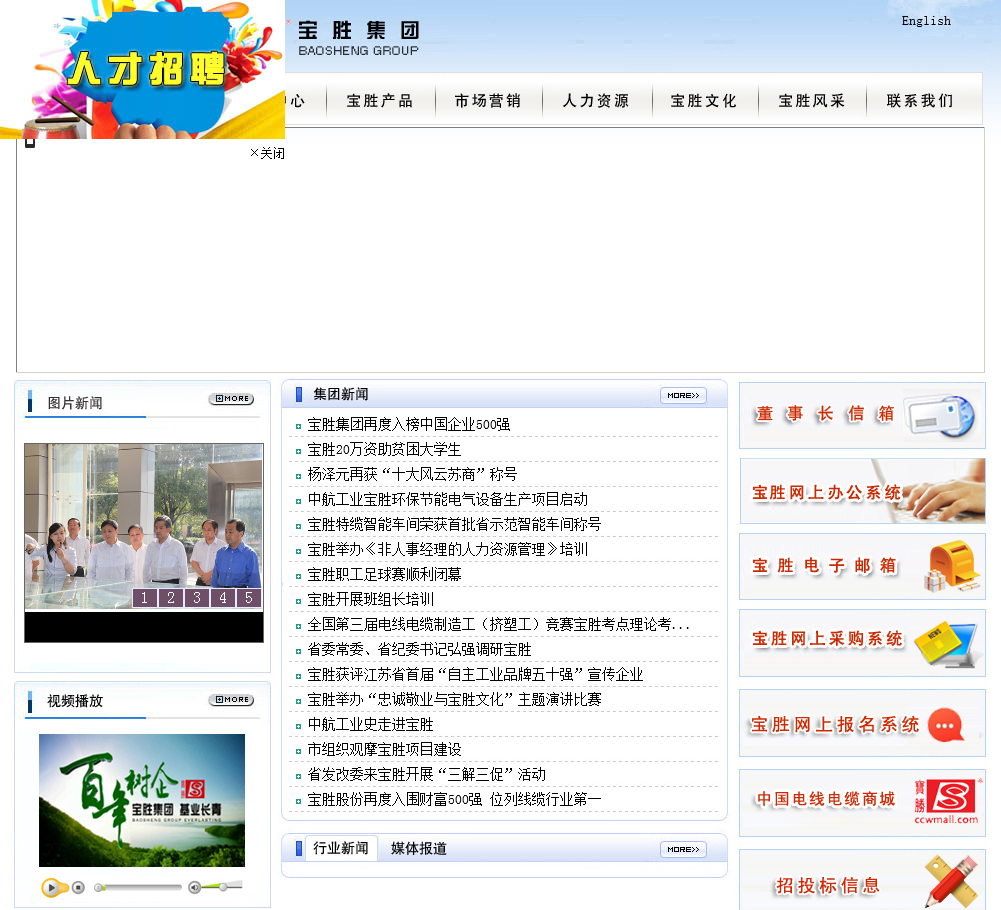Show photo news slide 4
This screenshot has width=1001, height=910.
click(223, 598)
